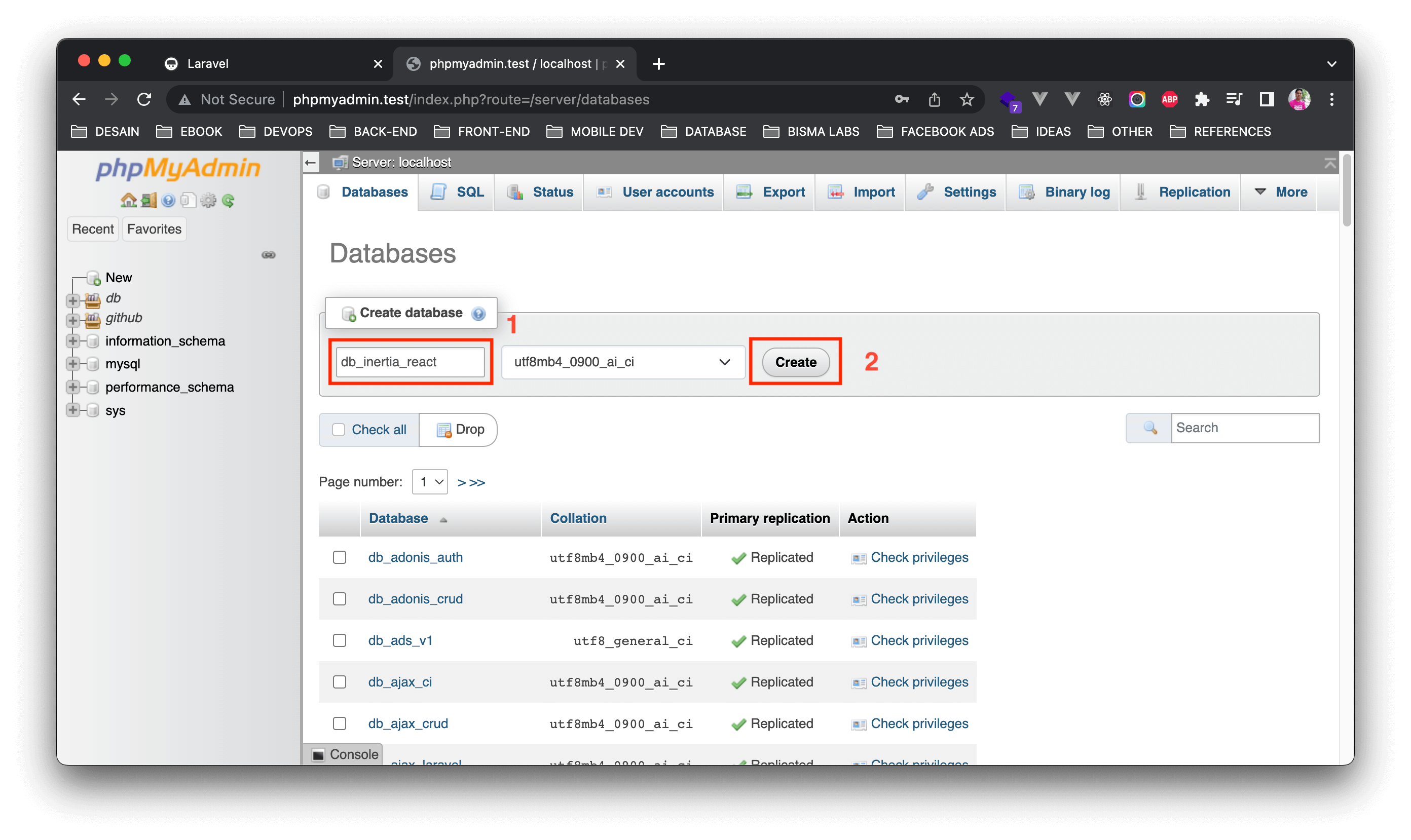Tick the Check all checkbox
This screenshot has height=840, width=1411.
[x=339, y=430]
